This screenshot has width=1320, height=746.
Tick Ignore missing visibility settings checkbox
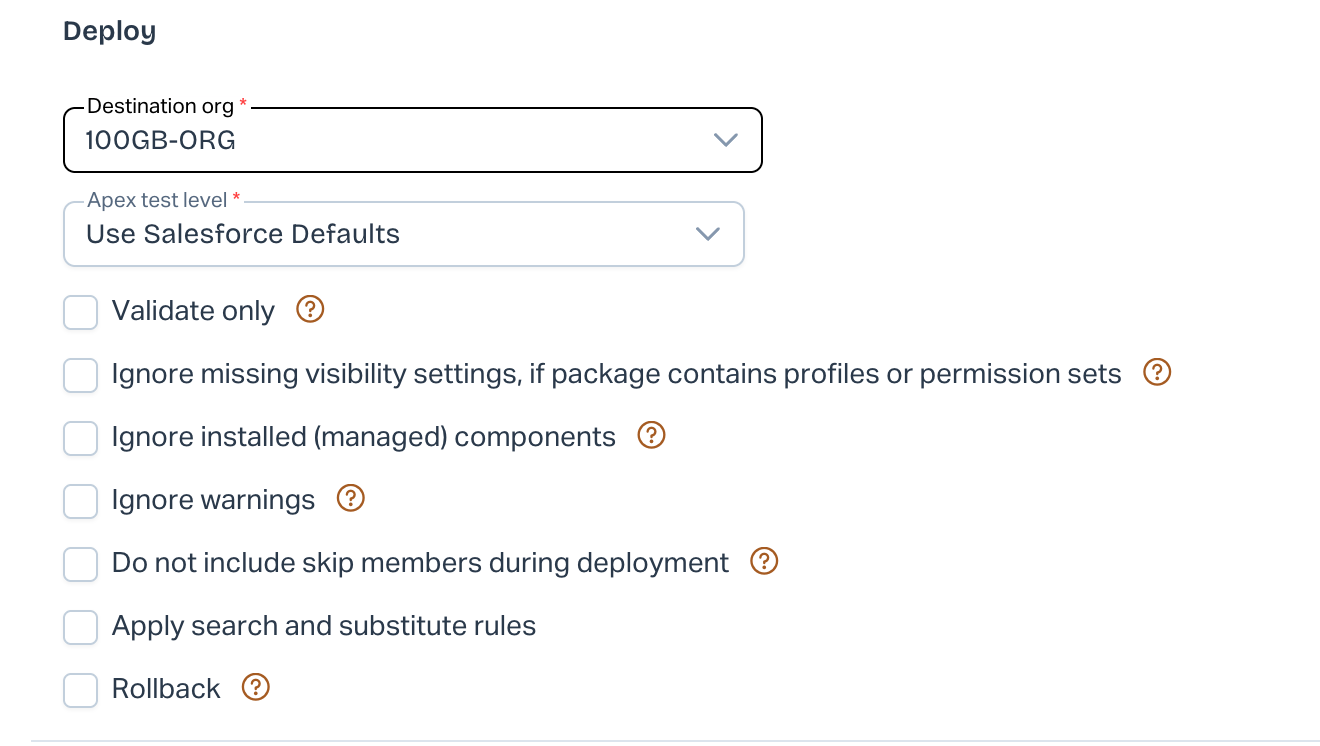[81, 375]
